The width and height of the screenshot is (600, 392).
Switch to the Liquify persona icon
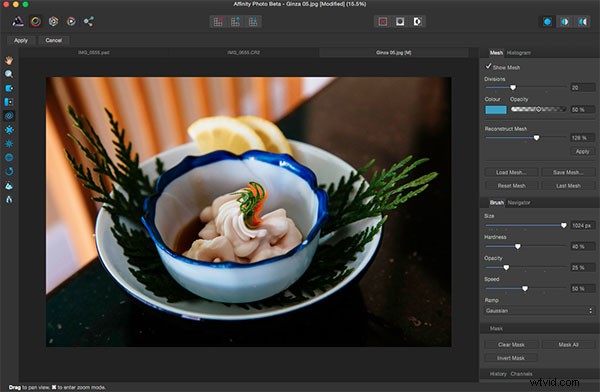coord(36,21)
